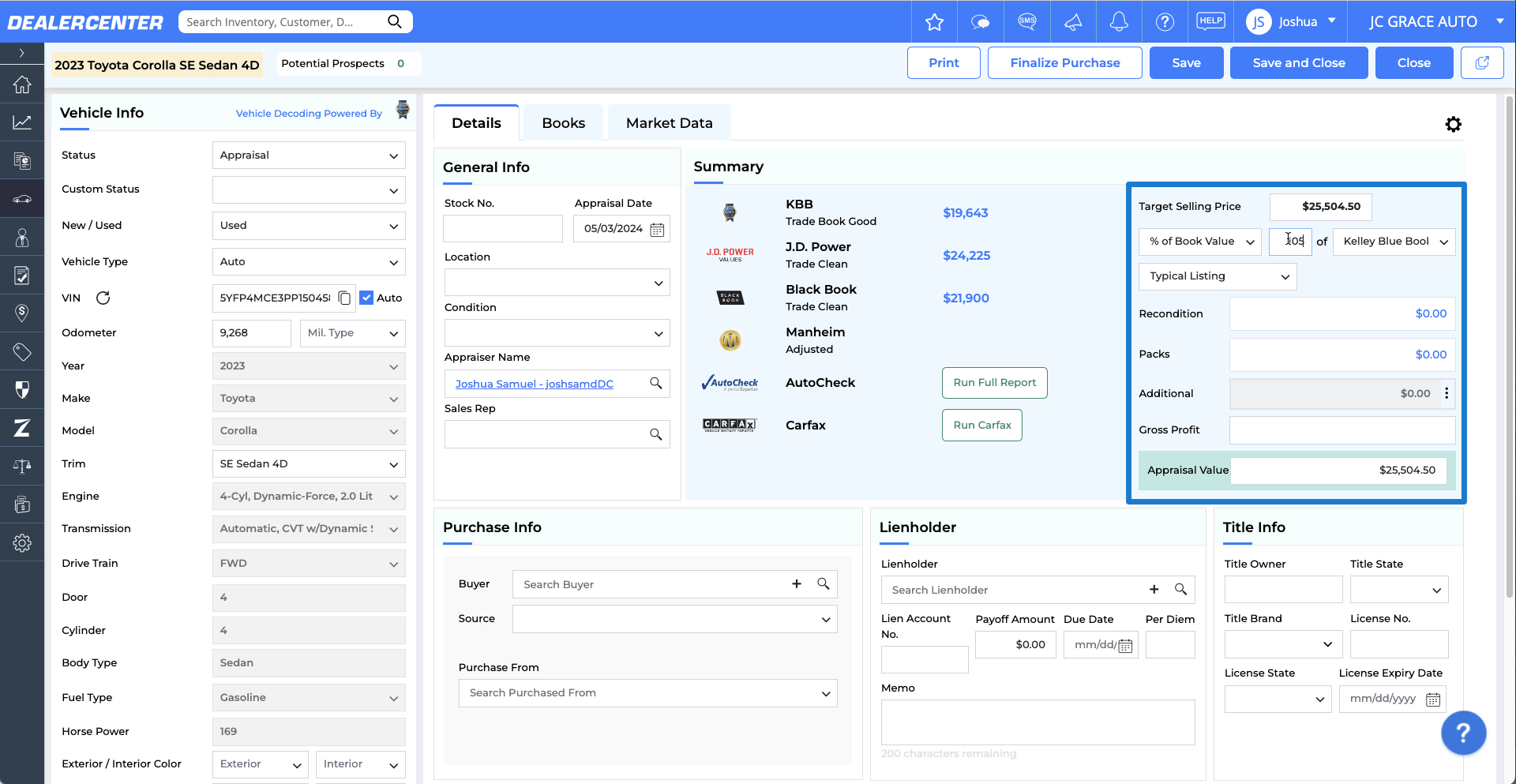Open Joshua Samuel appraiser link

(x=534, y=384)
